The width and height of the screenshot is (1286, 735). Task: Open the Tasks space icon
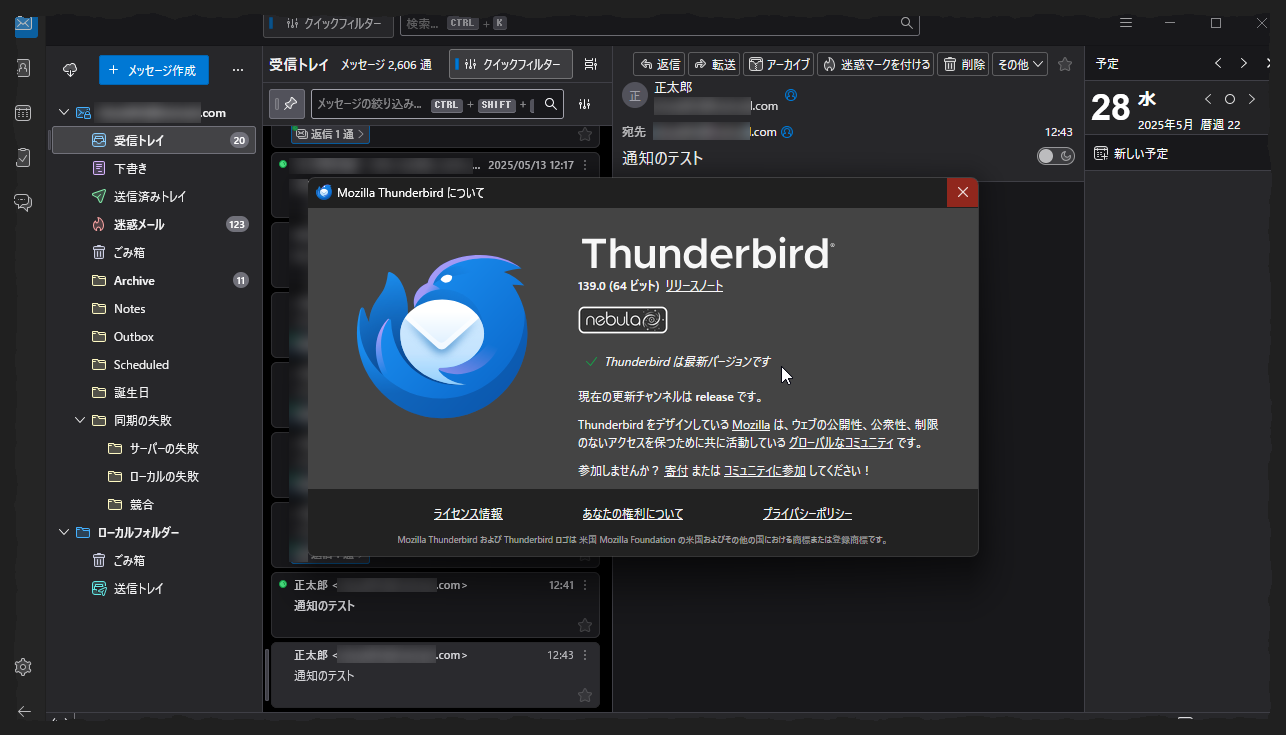click(23, 157)
